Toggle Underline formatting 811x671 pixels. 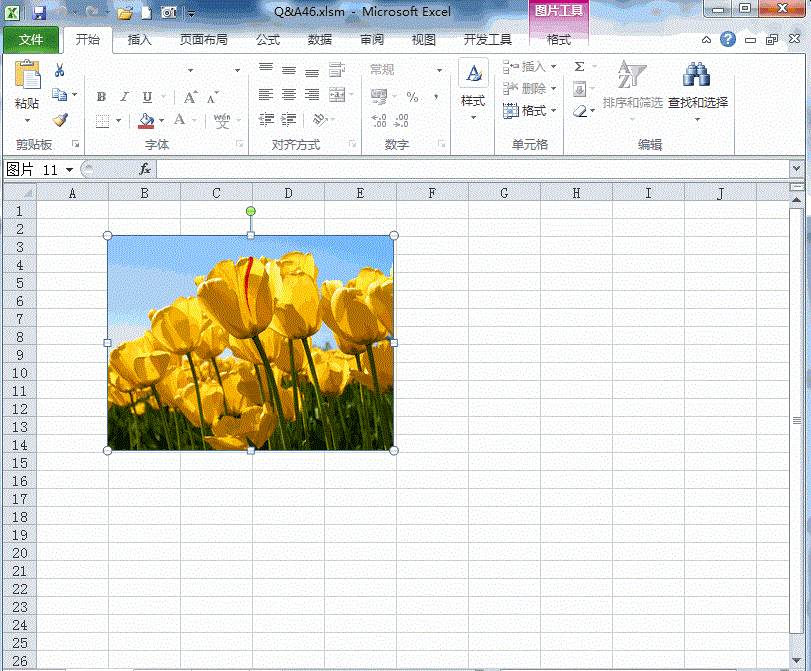[x=147, y=97]
